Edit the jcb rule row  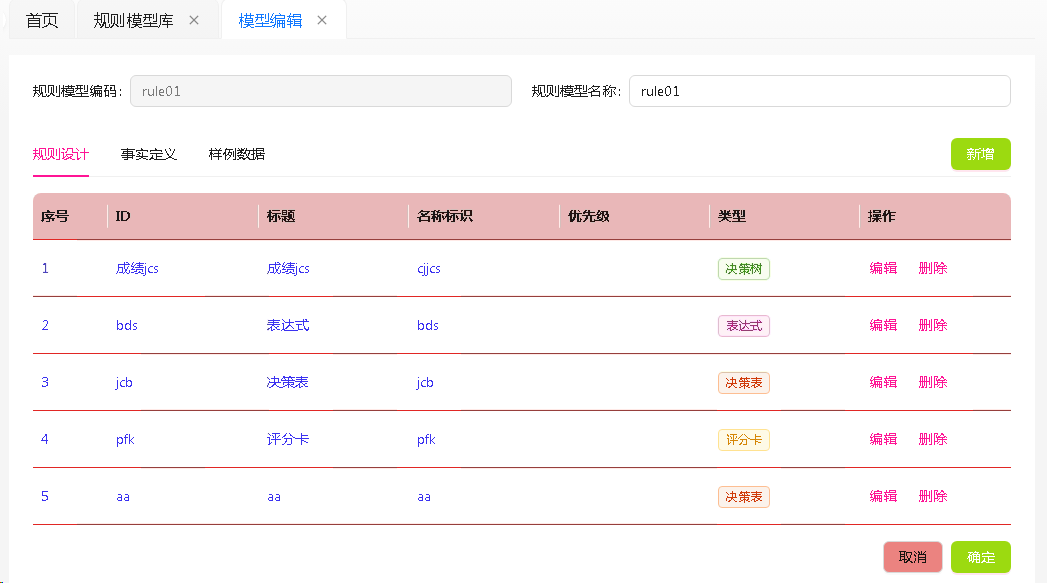[x=883, y=382]
